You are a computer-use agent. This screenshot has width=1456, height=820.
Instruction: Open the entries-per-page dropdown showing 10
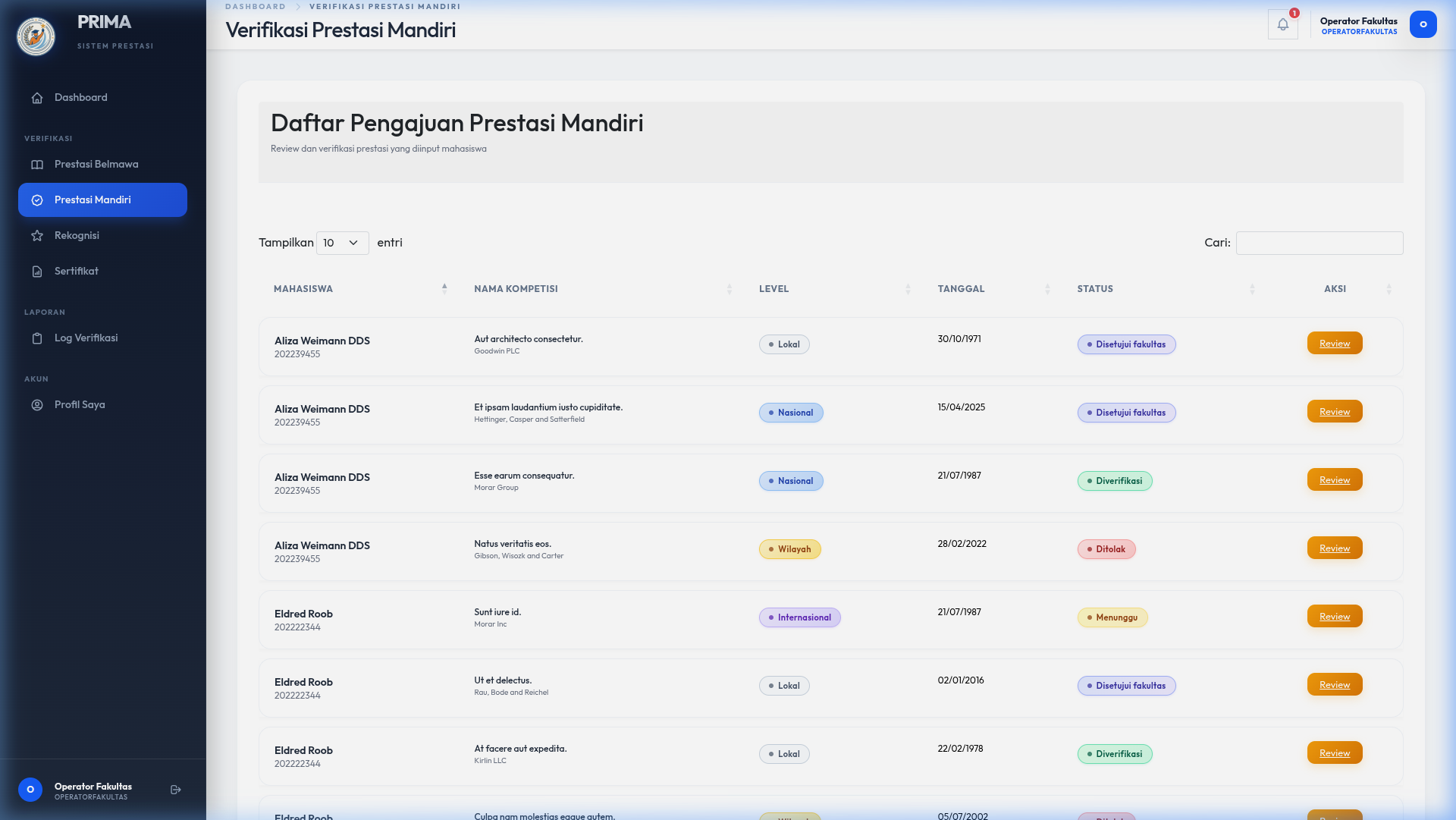tap(342, 243)
